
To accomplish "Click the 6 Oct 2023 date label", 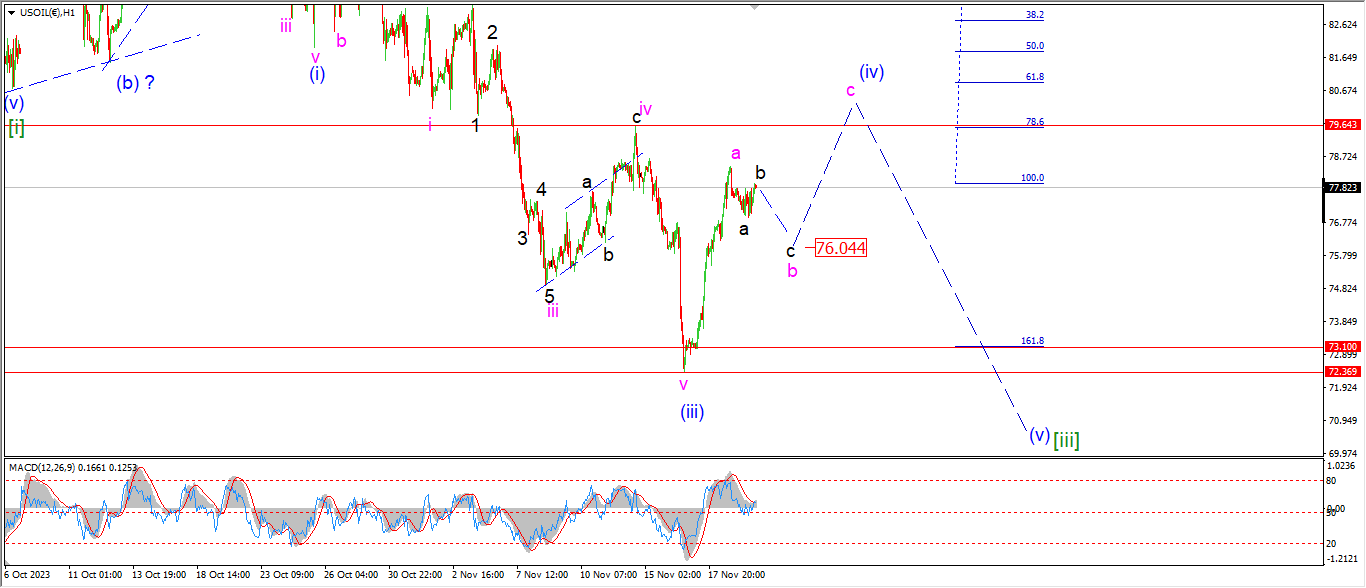I will 26,575.
